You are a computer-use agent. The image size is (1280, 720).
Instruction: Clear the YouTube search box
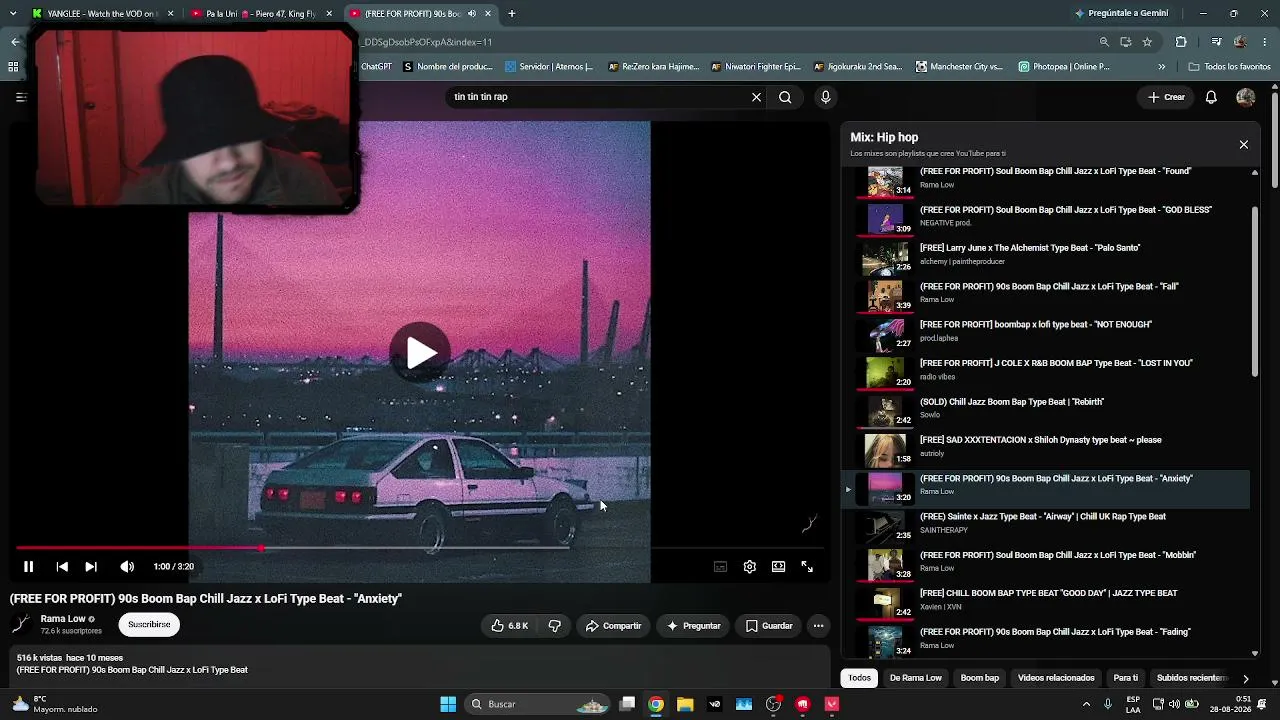(756, 97)
